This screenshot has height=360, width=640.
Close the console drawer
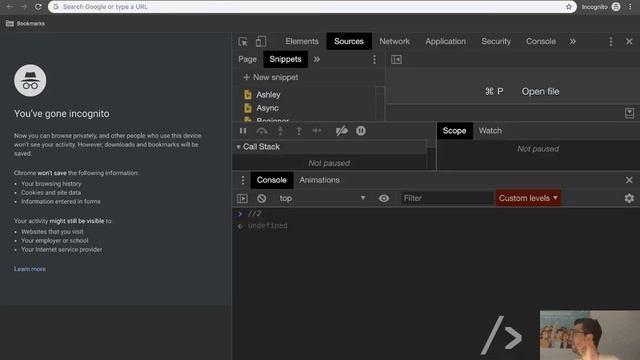pyautogui.click(x=629, y=180)
